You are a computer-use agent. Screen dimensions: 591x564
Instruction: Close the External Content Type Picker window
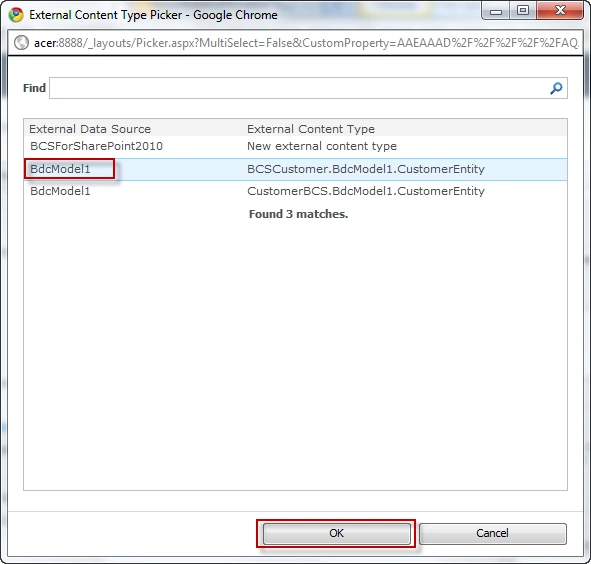560,11
